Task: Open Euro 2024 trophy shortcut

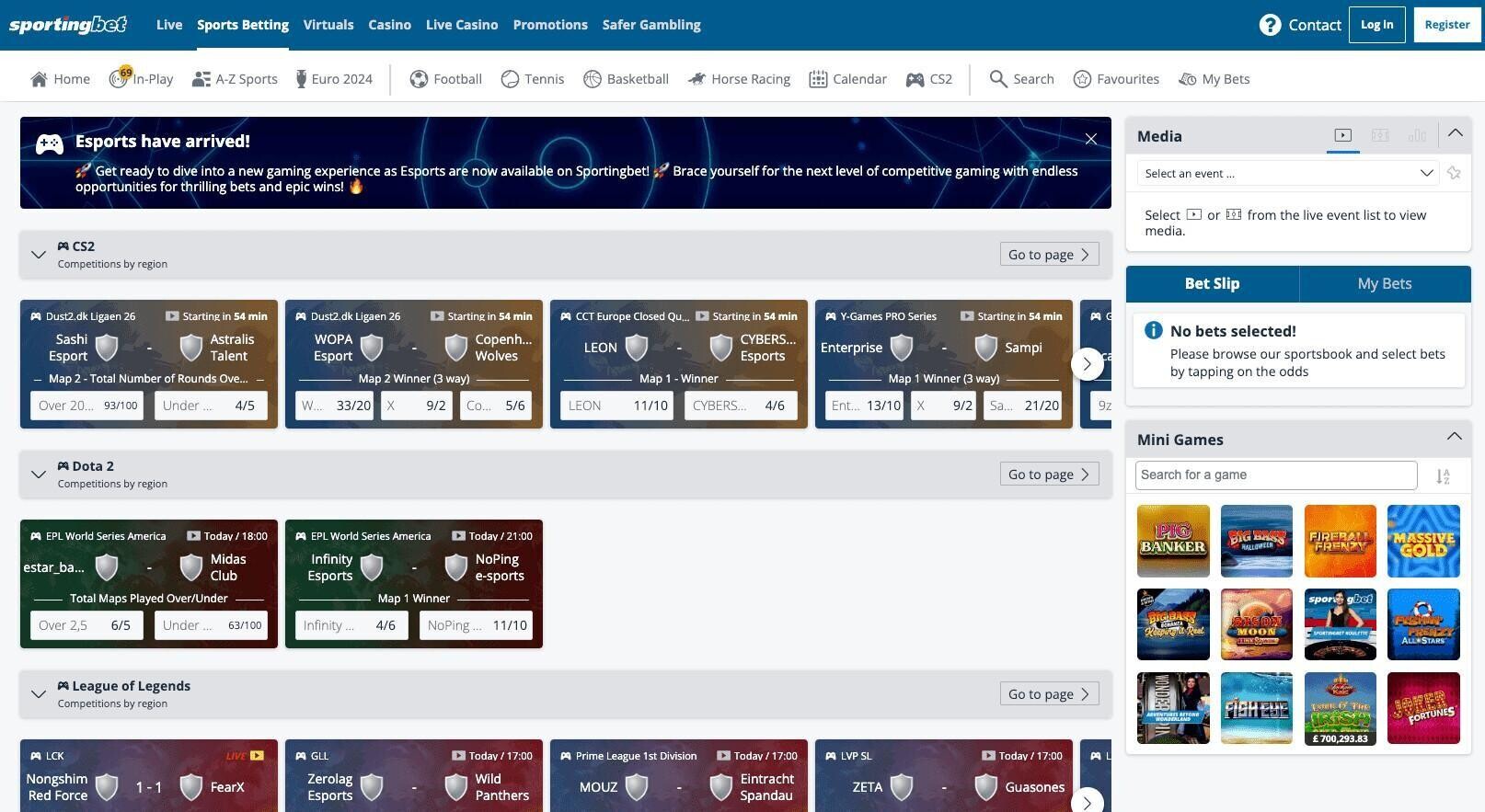Action: pos(301,79)
